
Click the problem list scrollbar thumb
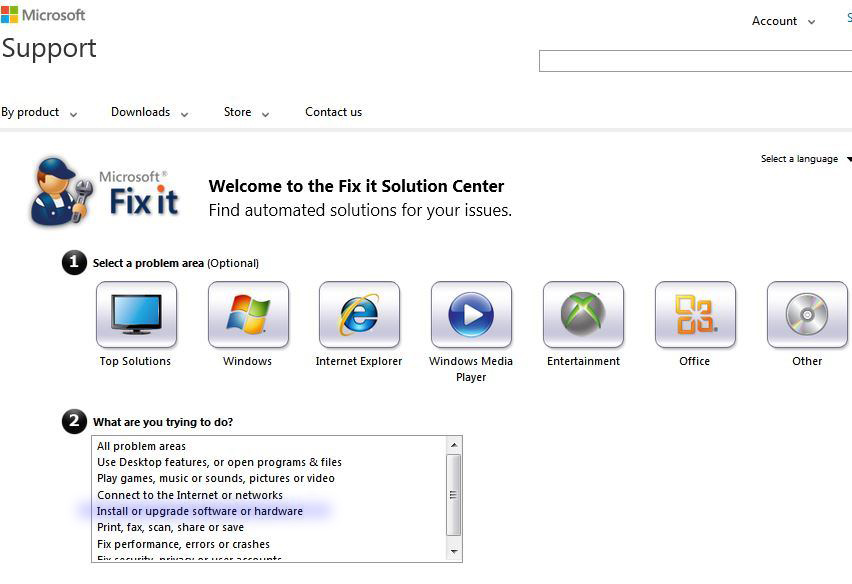point(454,495)
